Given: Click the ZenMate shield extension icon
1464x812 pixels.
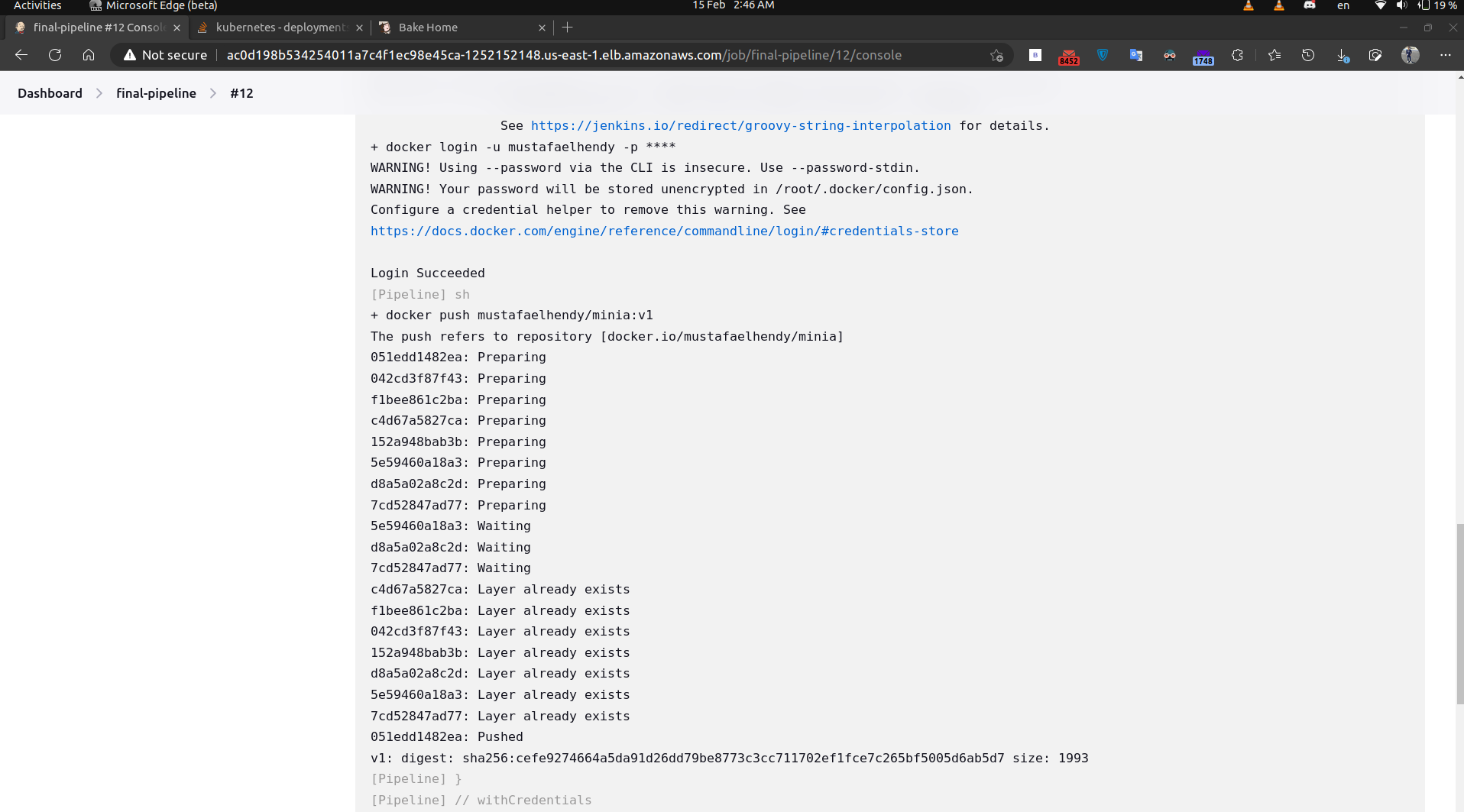Looking at the screenshot, I should tap(1103, 55).
